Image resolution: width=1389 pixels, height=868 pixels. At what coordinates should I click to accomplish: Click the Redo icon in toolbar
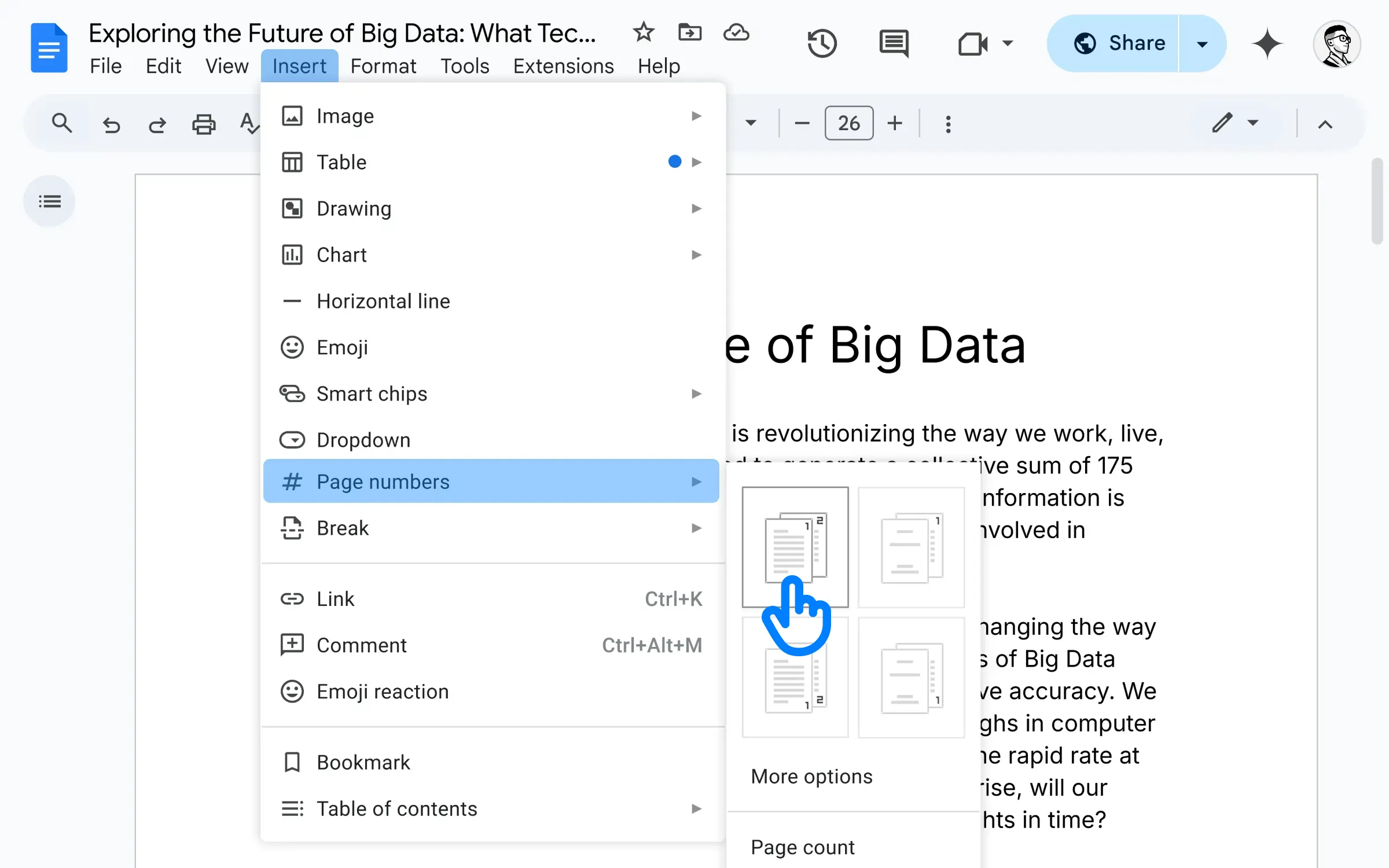coord(156,123)
